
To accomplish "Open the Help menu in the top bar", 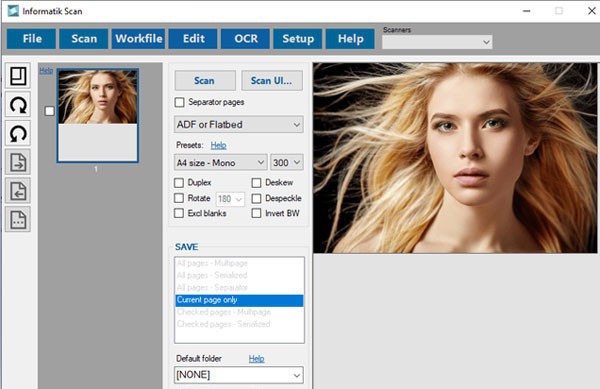I will 350,39.
